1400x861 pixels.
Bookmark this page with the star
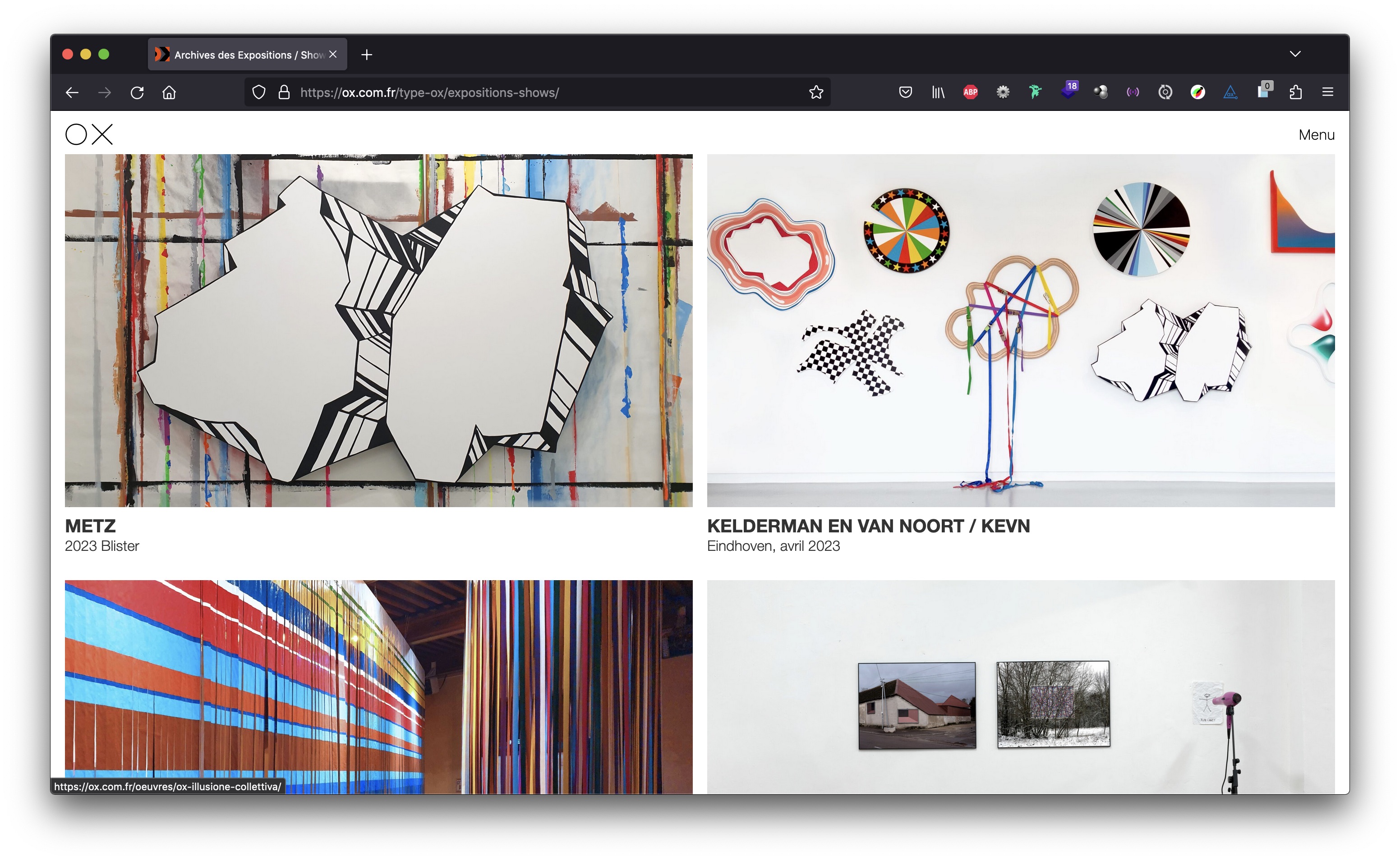point(815,92)
